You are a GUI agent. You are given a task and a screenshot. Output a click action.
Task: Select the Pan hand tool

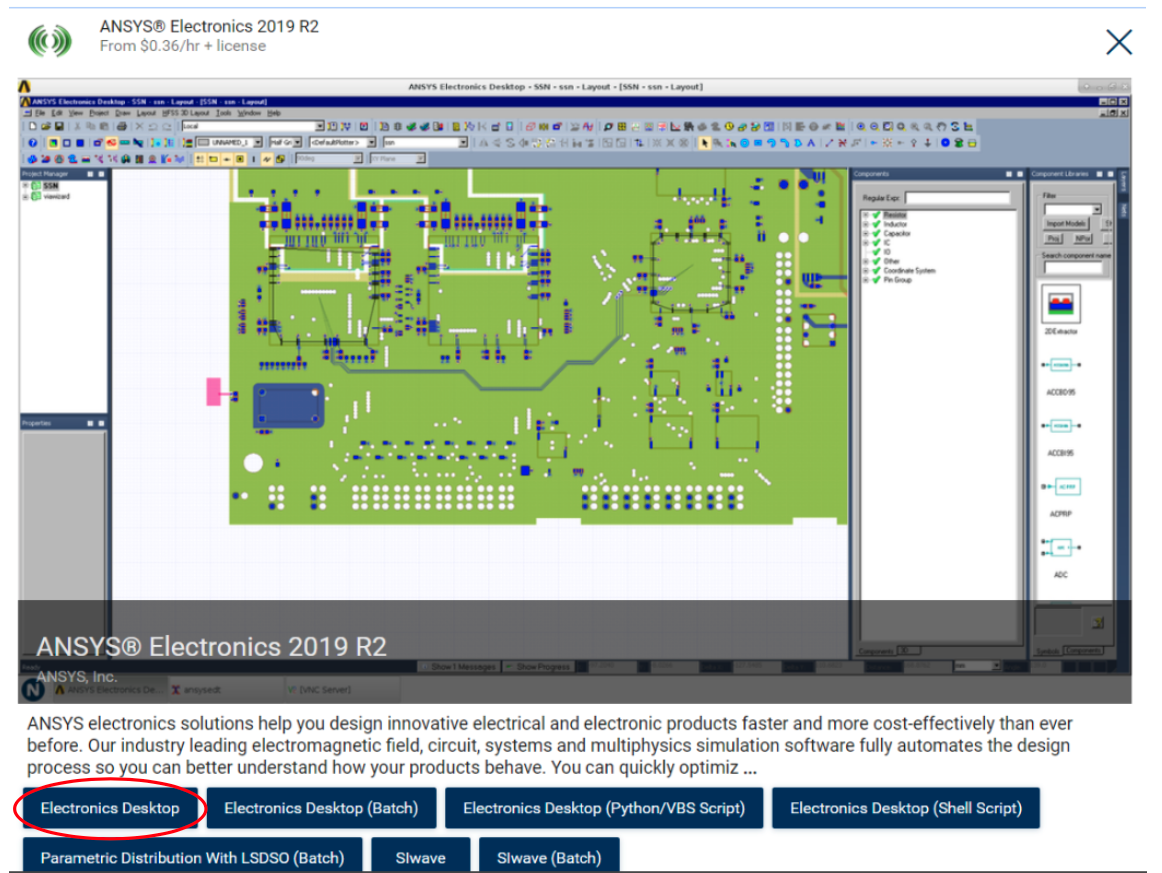tap(941, 127)
